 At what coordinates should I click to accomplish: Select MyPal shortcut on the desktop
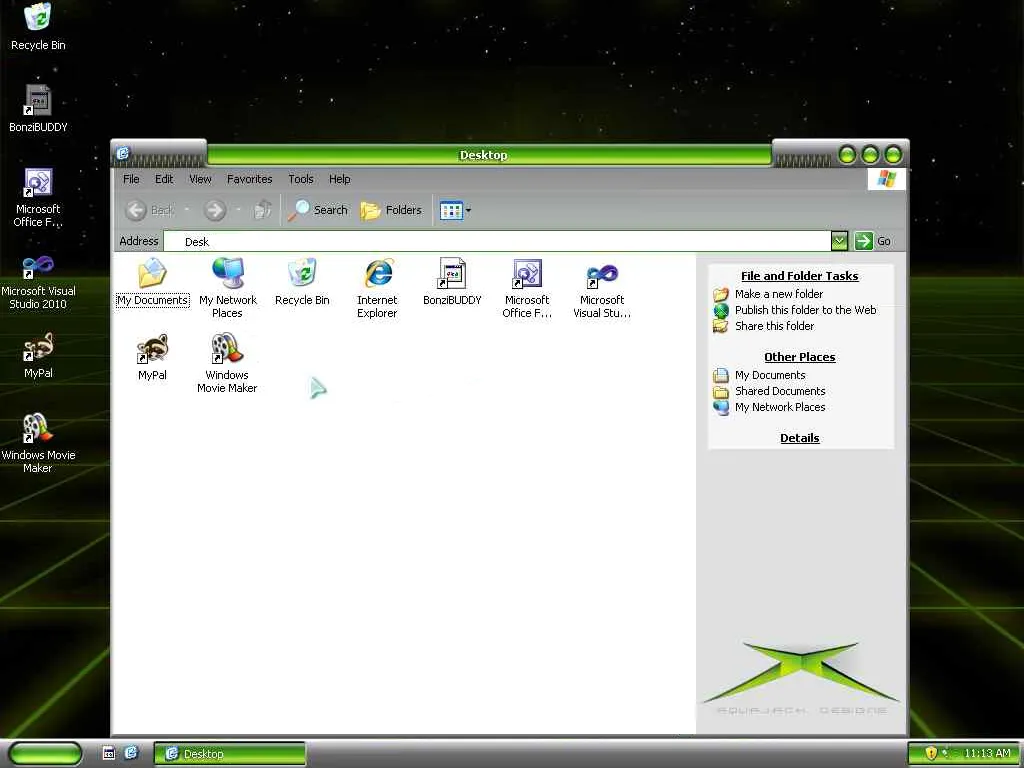click(x=38, y=356)
